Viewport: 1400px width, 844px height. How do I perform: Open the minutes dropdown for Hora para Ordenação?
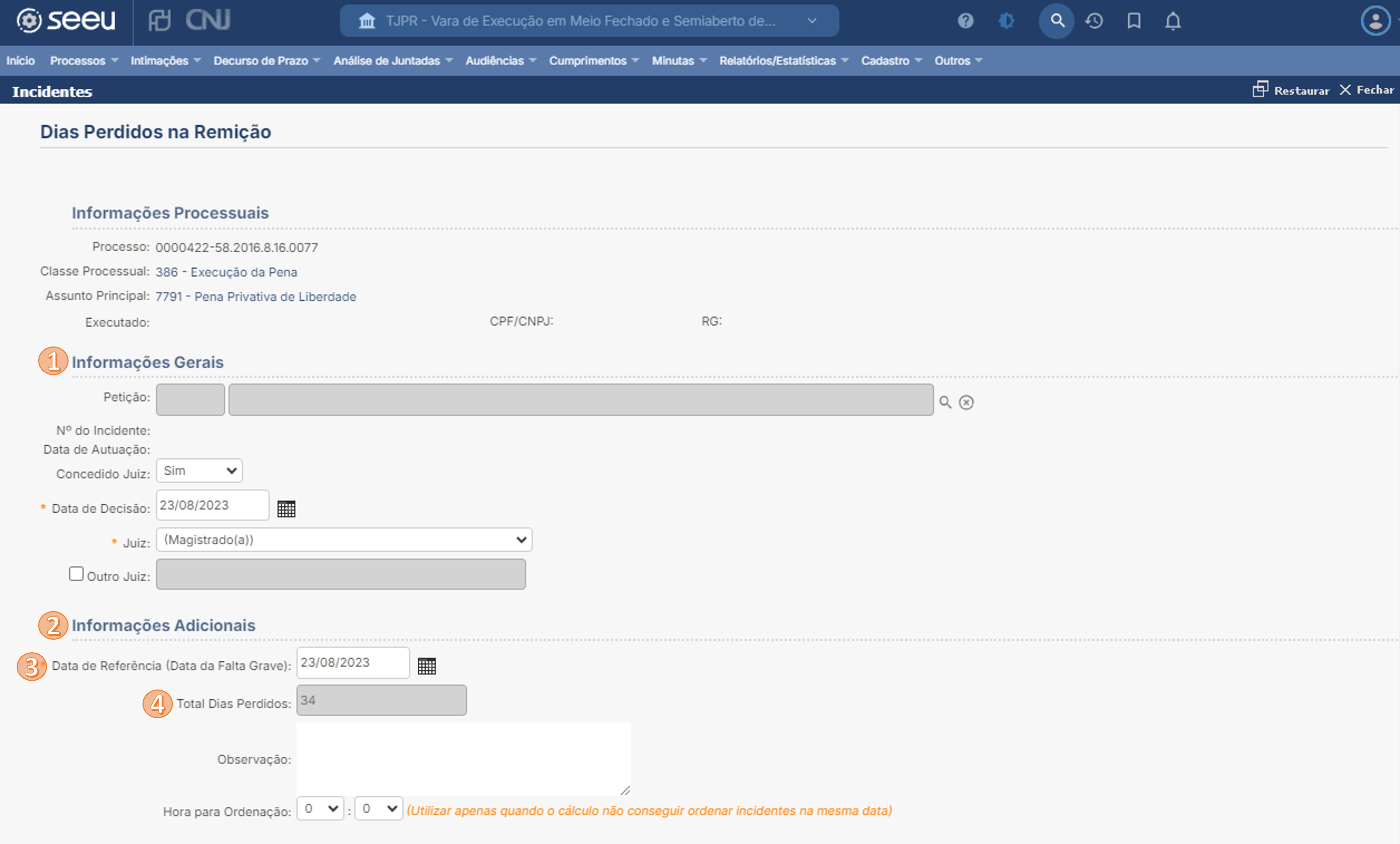click(x=379, y=808)
